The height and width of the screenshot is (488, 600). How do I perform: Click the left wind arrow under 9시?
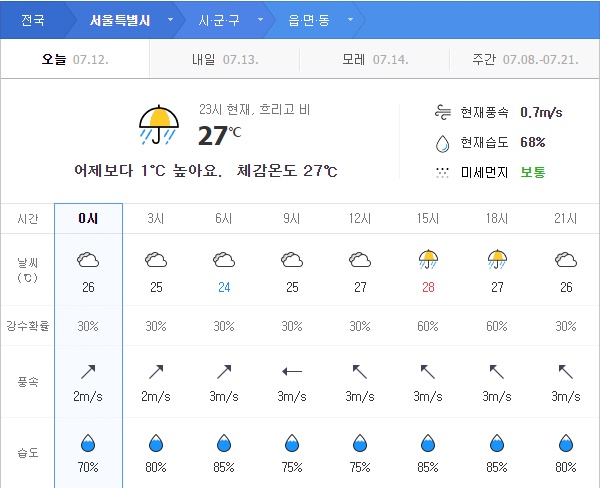[x=292, y=371]
